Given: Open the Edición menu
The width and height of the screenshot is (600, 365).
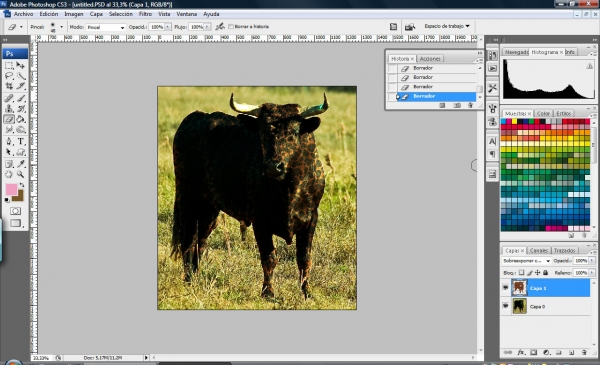Looking at the screenshot, I should click(x=49, y=14).
